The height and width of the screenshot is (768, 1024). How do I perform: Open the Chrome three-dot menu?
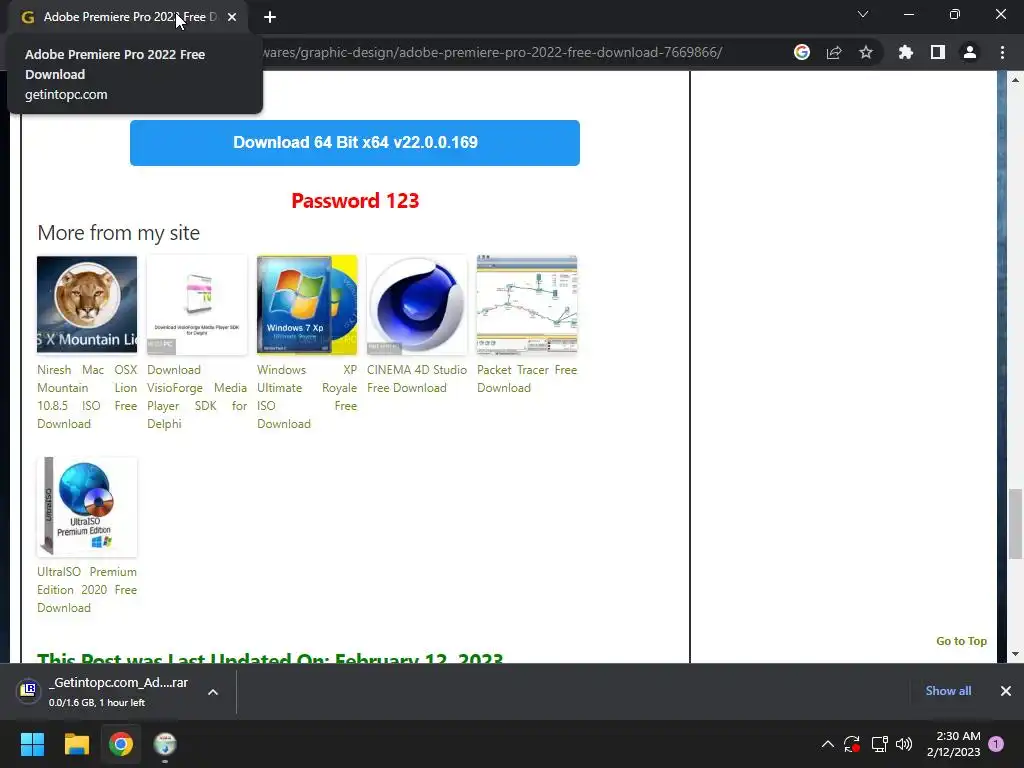(x=1002, y=52)
